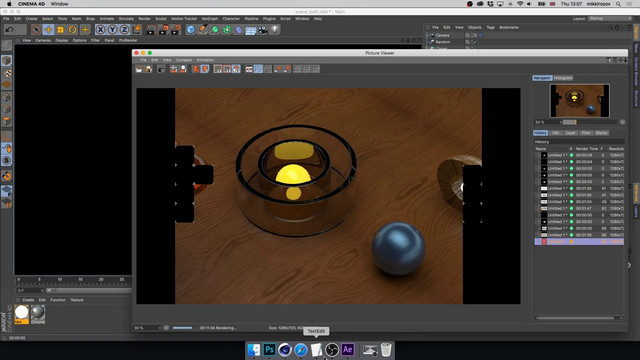Screen dimensions: 640x360
Task: Open Content Browser side tab
Action: (636, 71)
